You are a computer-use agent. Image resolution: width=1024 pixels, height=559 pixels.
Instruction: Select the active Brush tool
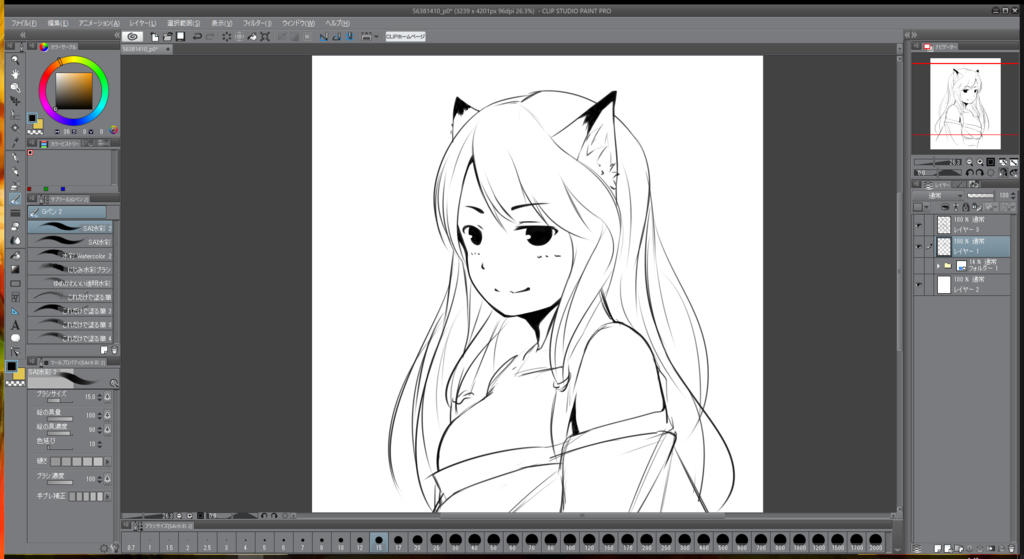[15, 199]
